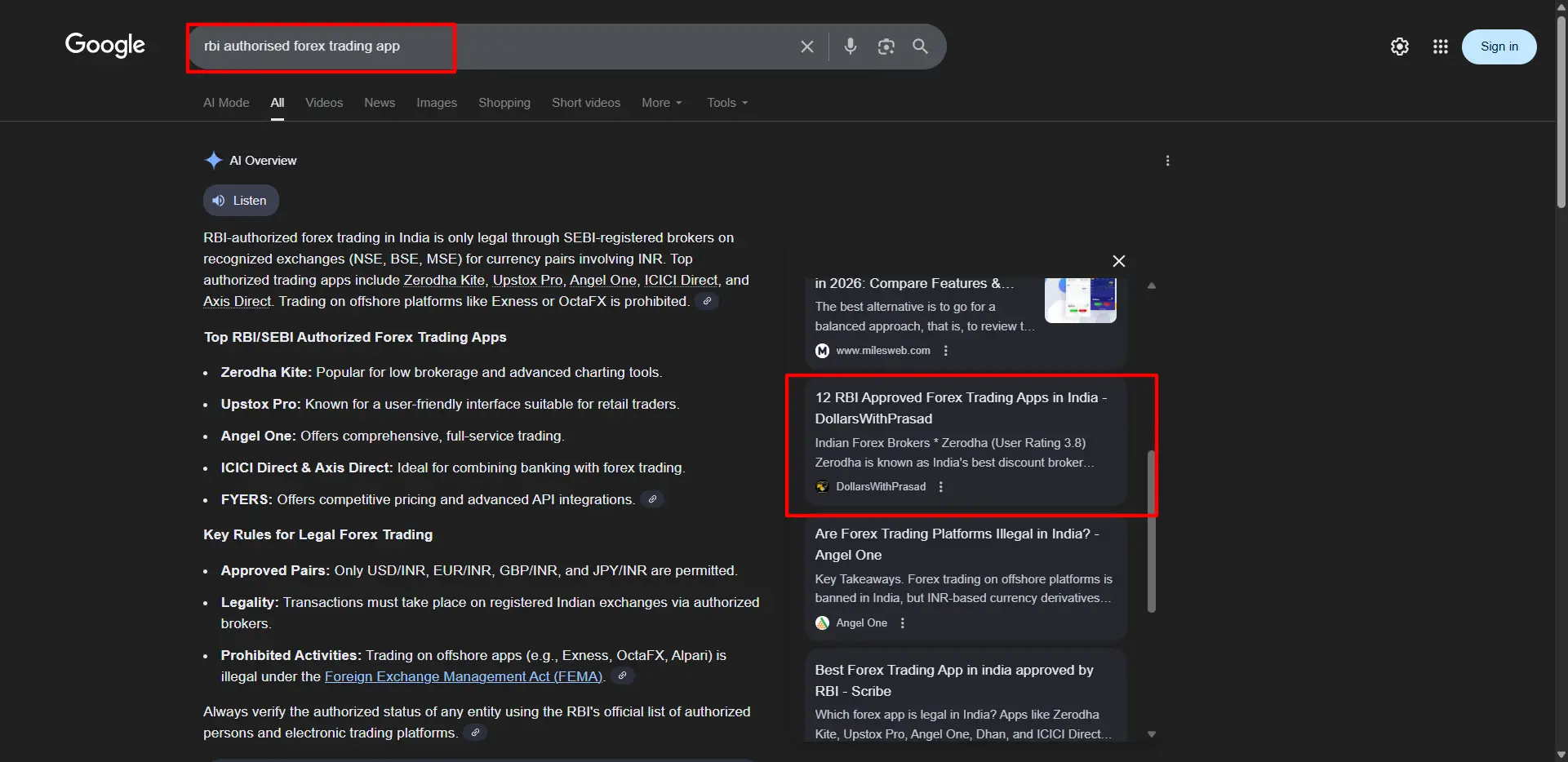
Task: Open the three-dot menu on AI Overview
Action: [x=1168, y=161]
